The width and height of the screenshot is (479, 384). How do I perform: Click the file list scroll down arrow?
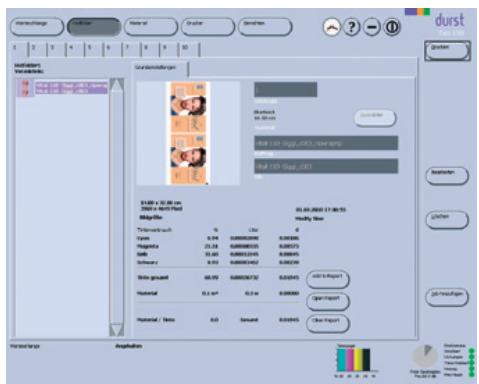pyautogui.click(x=117, y=330)
